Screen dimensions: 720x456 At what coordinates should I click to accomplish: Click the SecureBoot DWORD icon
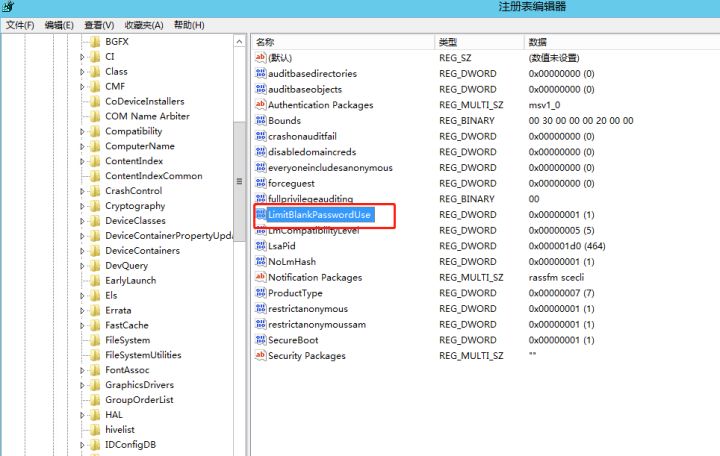click(260, 340)
